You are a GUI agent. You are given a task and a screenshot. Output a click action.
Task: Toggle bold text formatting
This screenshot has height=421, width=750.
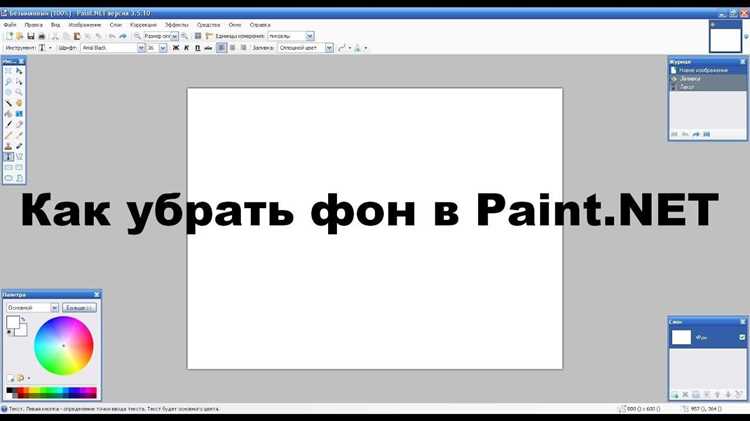(x=176, y=48)
